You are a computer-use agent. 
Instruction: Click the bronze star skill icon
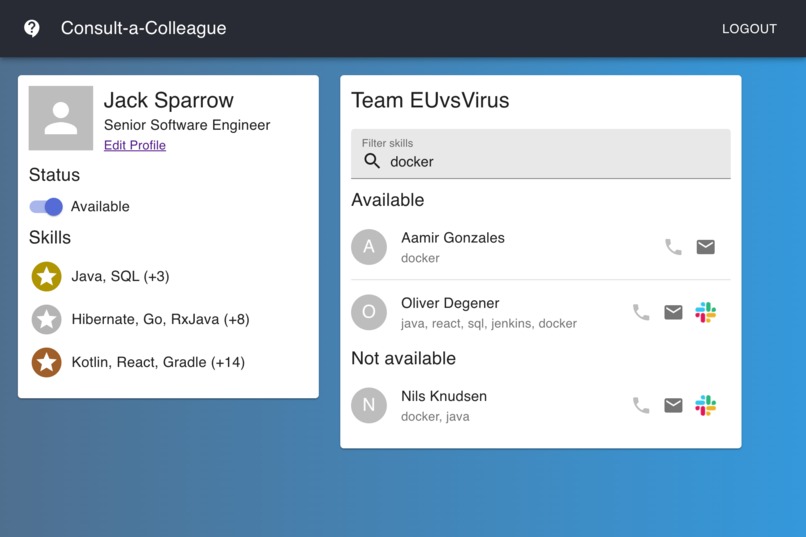pyautogui.click(x=46, y=362)
